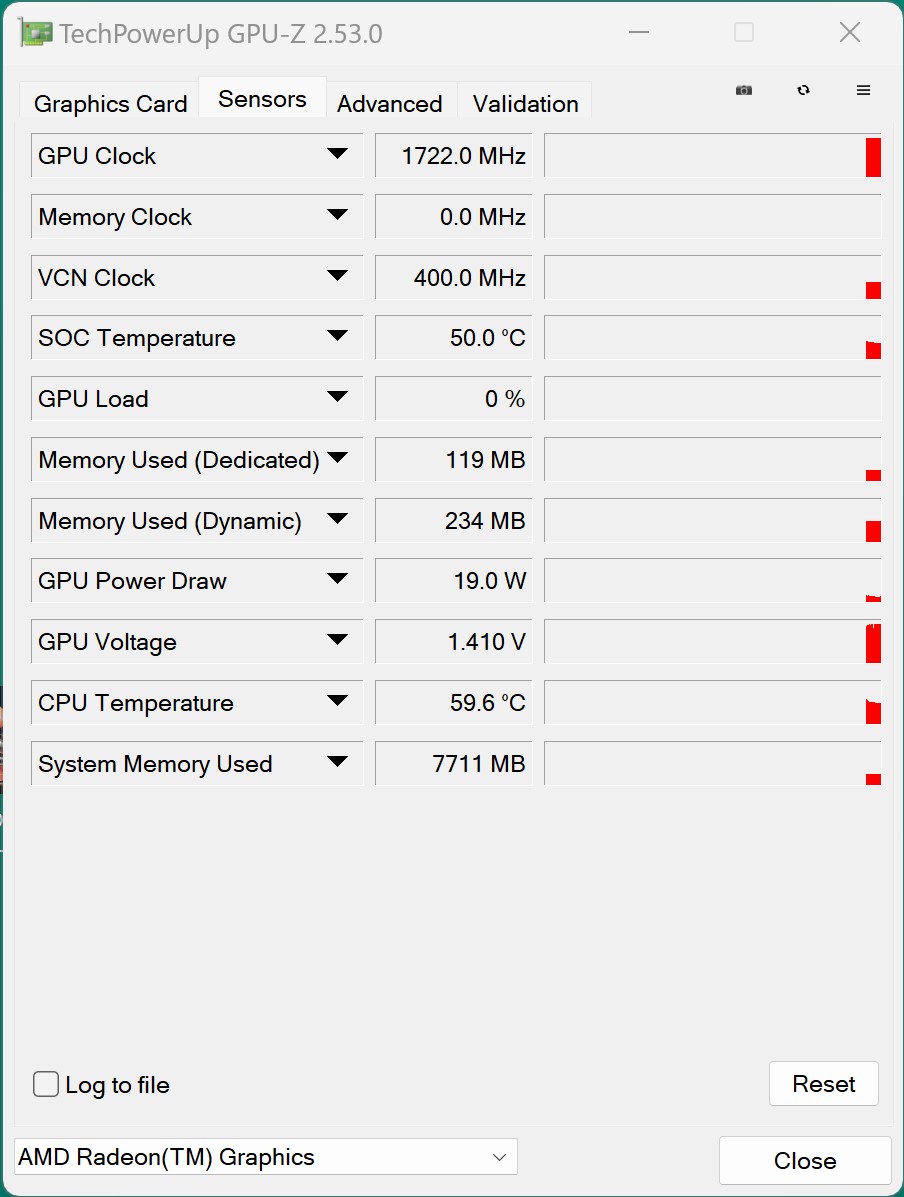Screen dimensions: 904x1197
Task: Open the CPU Temperature dropdown arrow
Action: coord(337,702)
